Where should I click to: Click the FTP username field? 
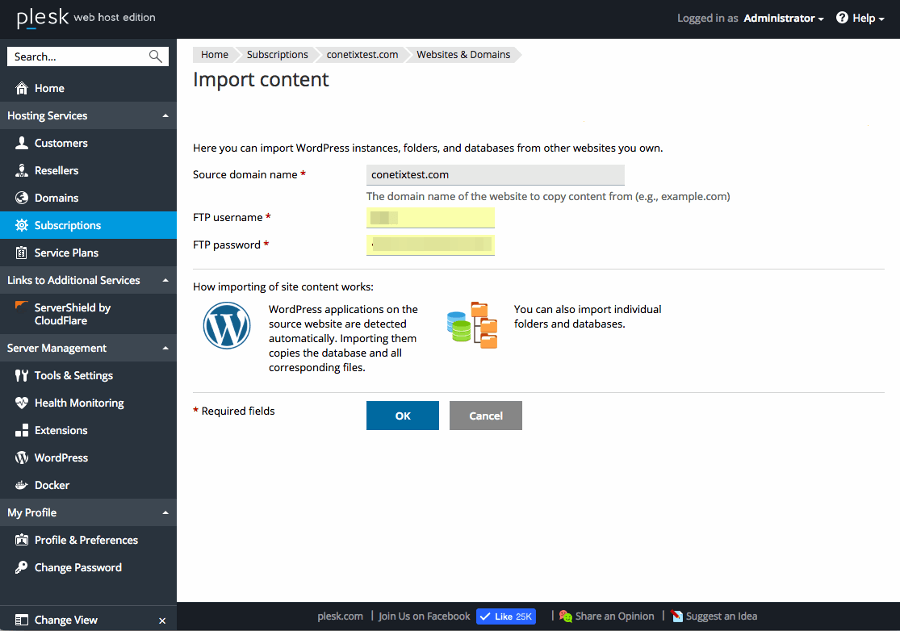click(430, 217)
